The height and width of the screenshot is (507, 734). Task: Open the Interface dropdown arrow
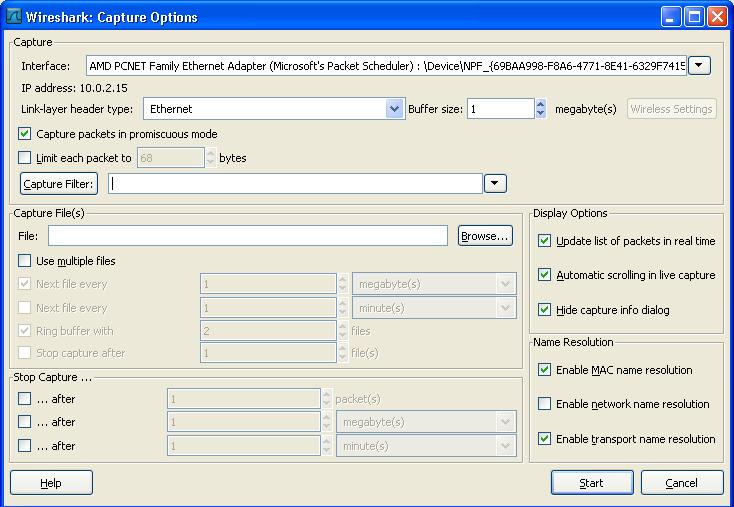pos(699,66)
